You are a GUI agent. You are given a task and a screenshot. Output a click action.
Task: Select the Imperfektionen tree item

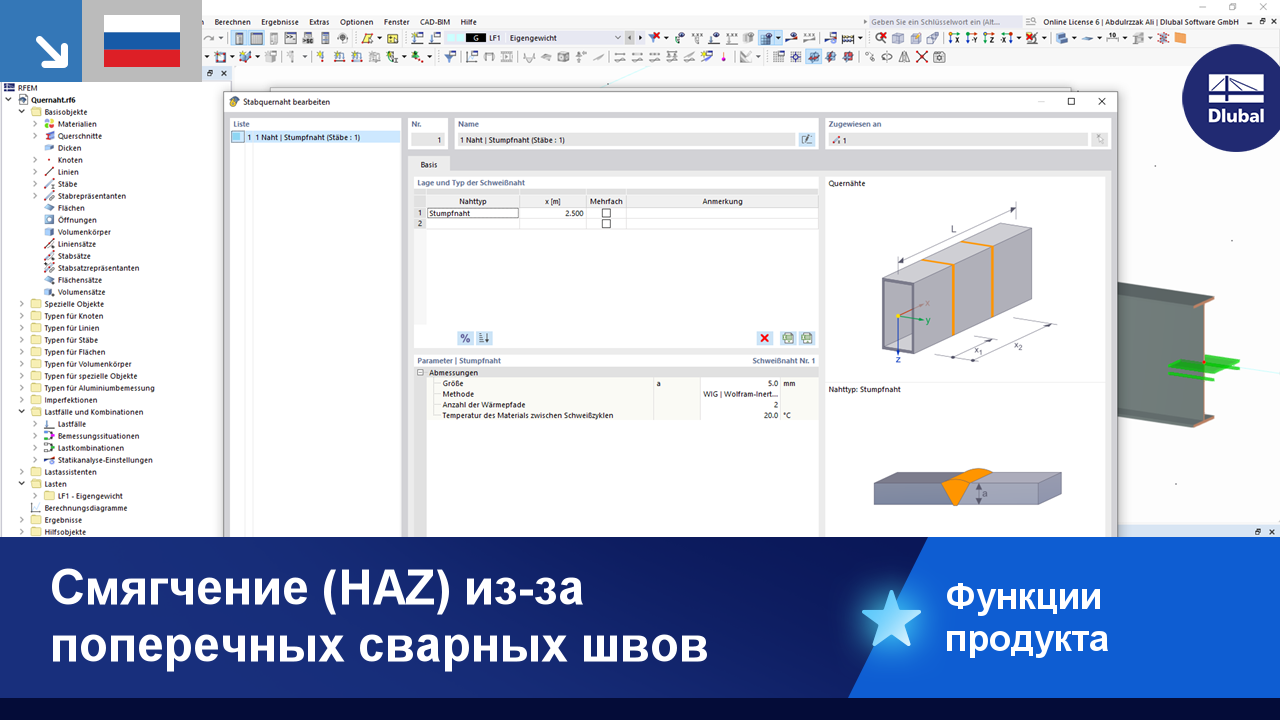71,400
